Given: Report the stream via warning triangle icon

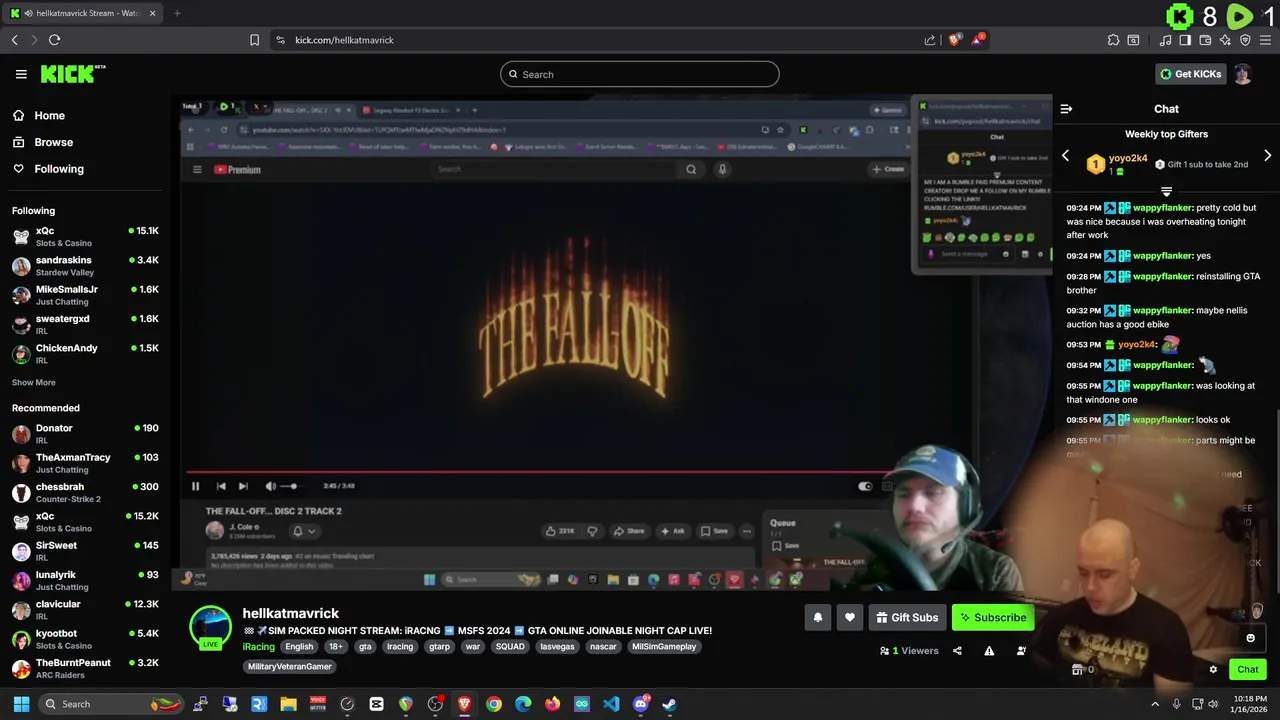Looking at the screenshot, I should tap(989, 651).
